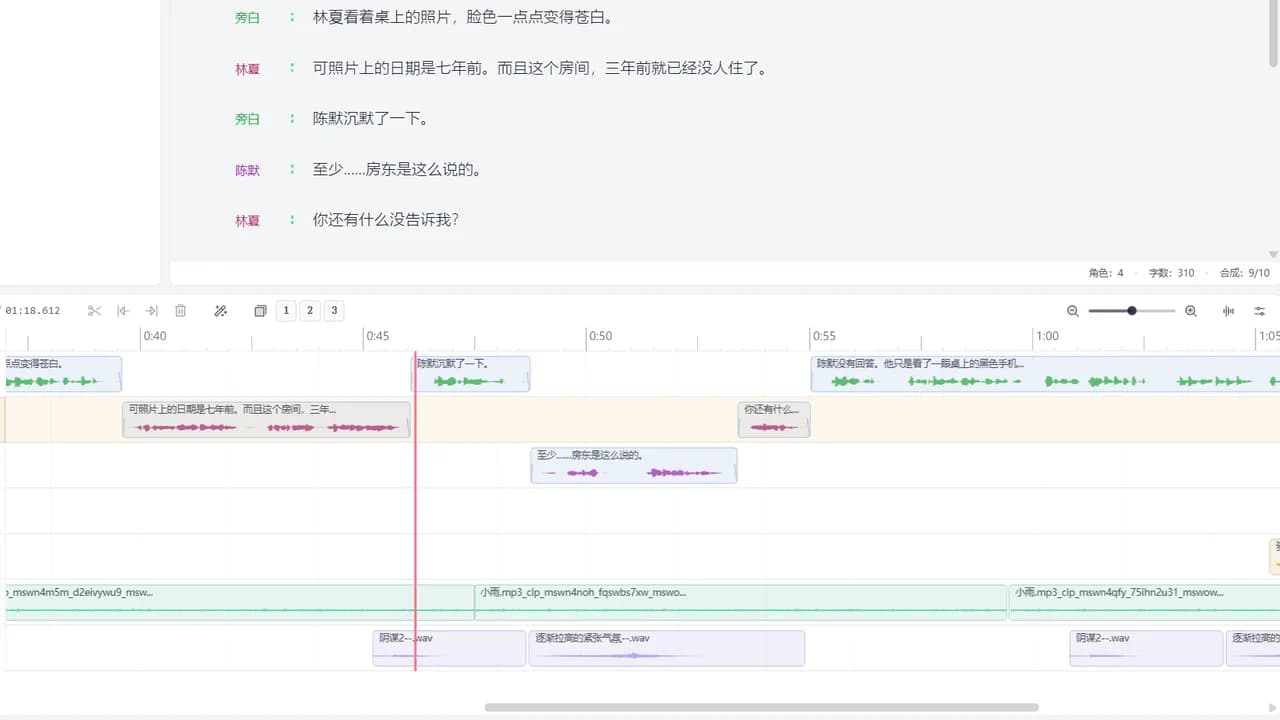The image size is (1280, 720).
Task: Select timeline clip 陈默沉默了一下。
Action: point(472,374)
